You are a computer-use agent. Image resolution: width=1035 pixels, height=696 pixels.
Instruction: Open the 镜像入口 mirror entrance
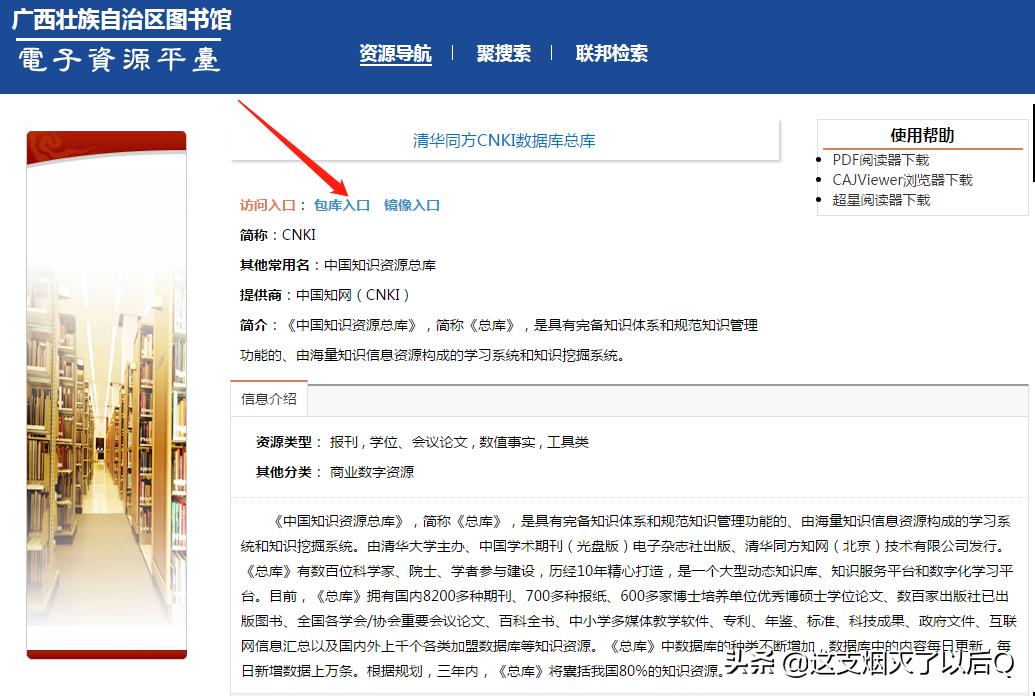[412, 204]
